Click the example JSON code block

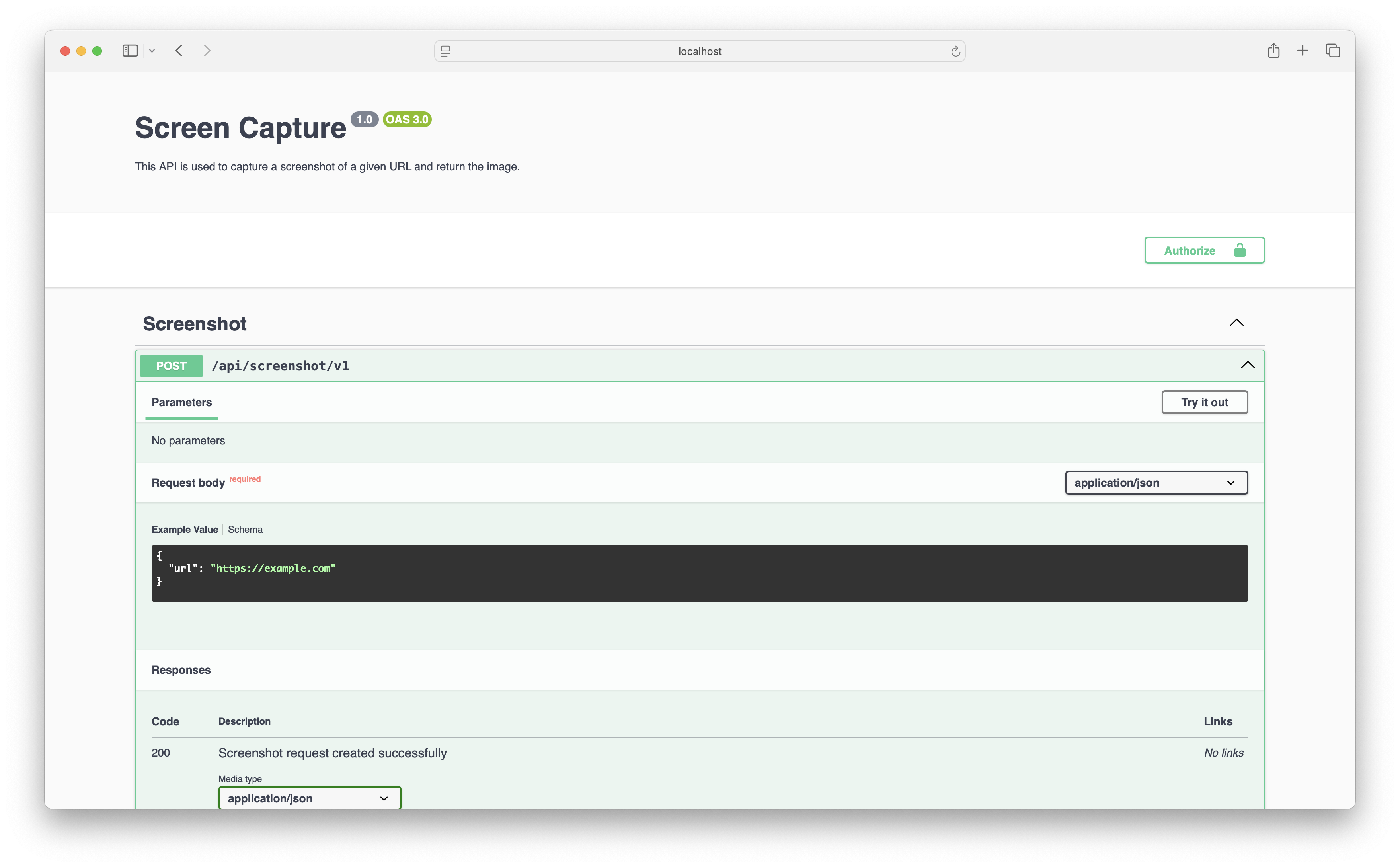(x=700, y=573)
